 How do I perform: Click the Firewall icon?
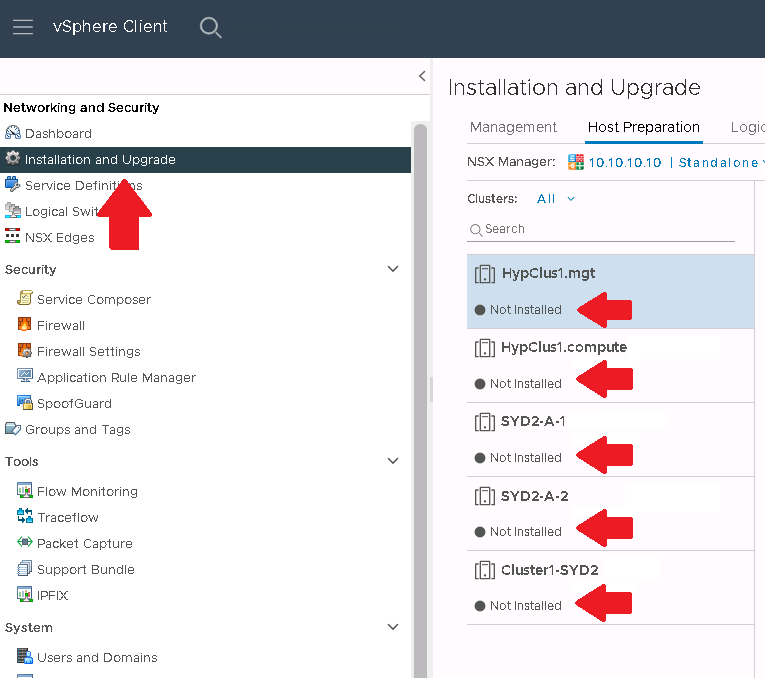click(25, 324)
